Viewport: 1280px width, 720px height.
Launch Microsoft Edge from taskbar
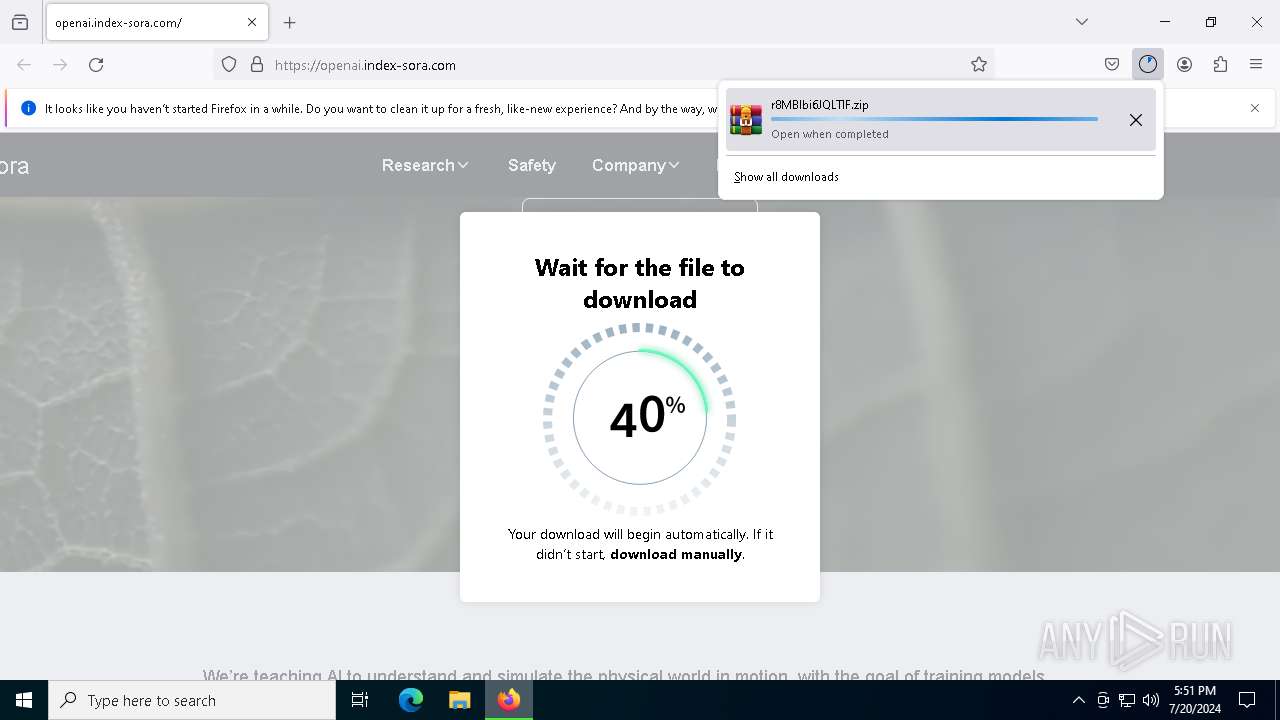click(x=411, y=700)
